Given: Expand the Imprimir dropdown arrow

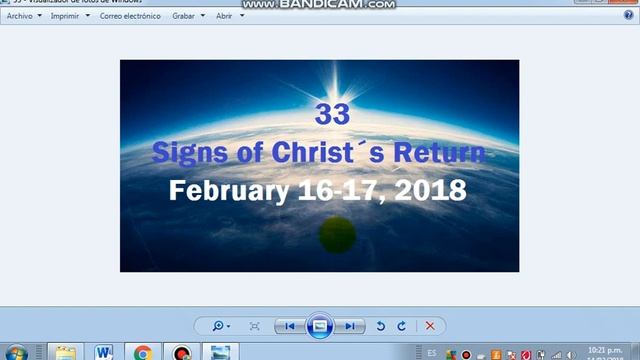Looking at the screenshot, I should coord(87,16).
